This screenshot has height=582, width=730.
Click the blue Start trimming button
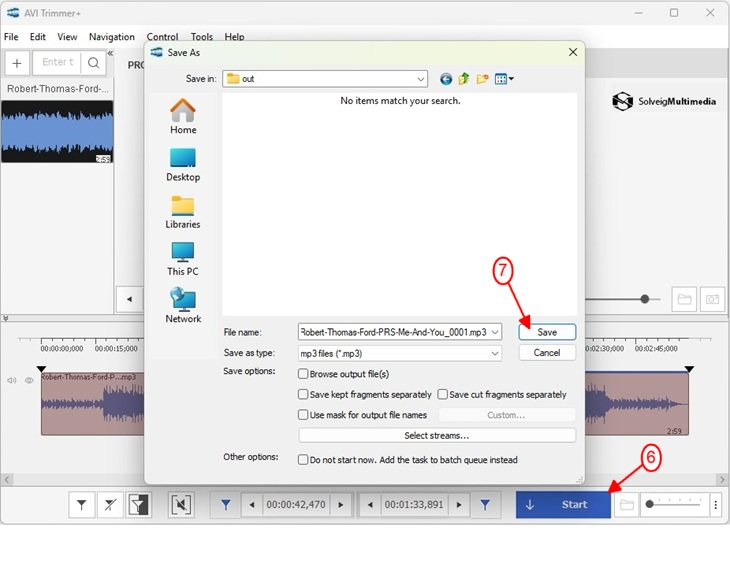[563, 505]
